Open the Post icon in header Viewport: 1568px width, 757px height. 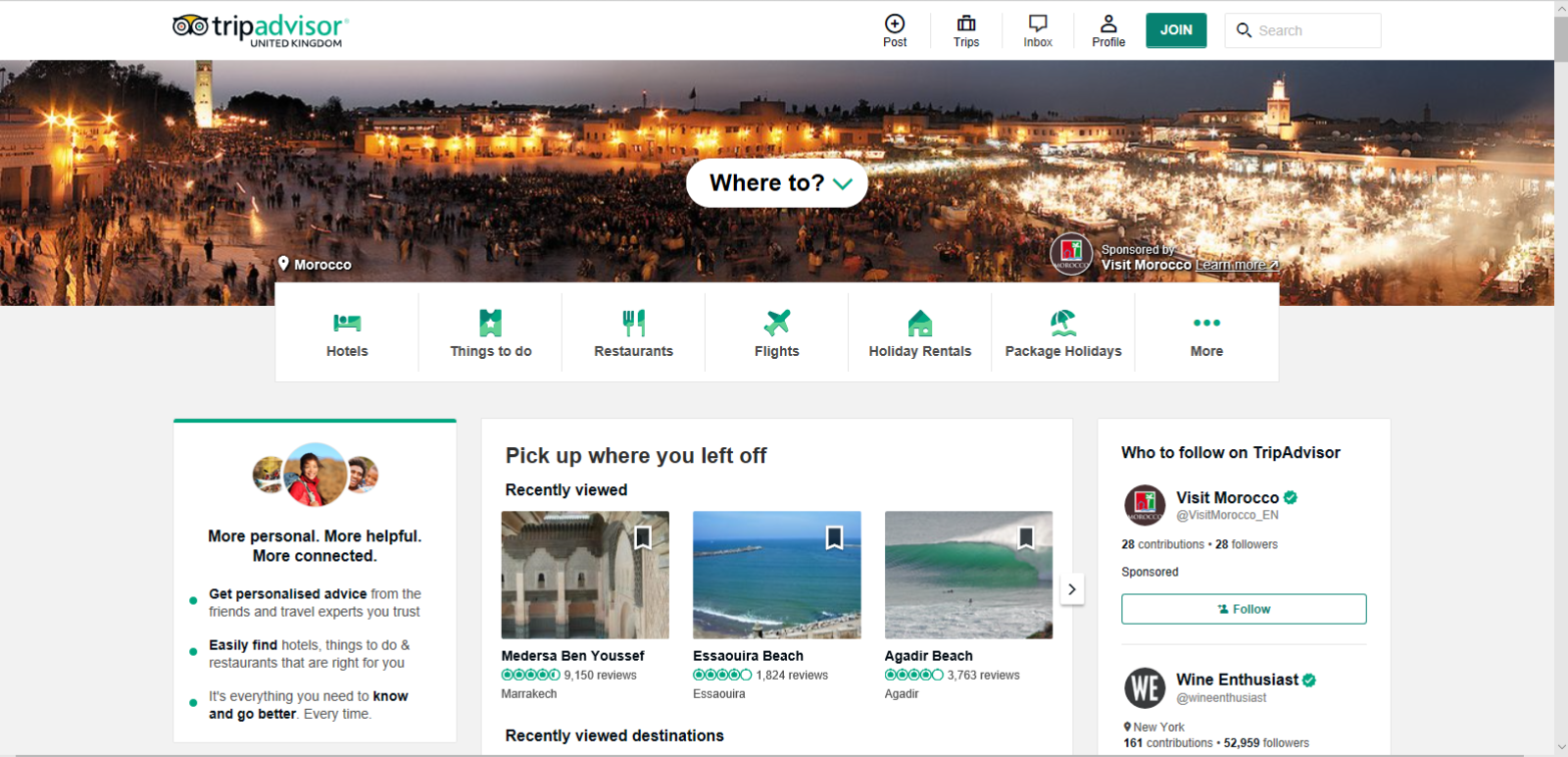[x=895, y=24]
